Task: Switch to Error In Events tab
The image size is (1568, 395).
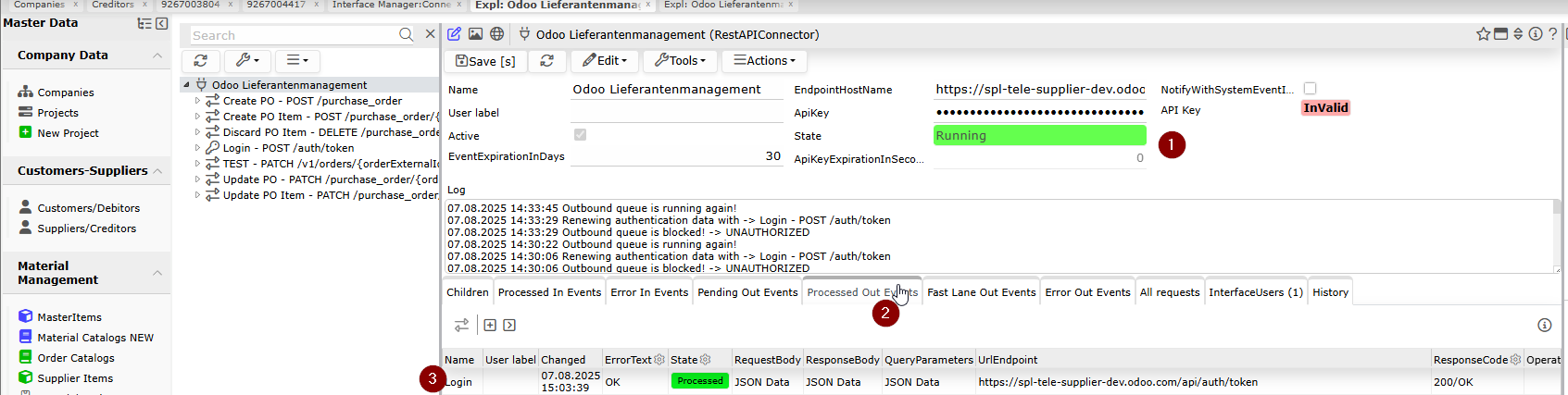Action: pyautogui.click(x=649, y=292)
